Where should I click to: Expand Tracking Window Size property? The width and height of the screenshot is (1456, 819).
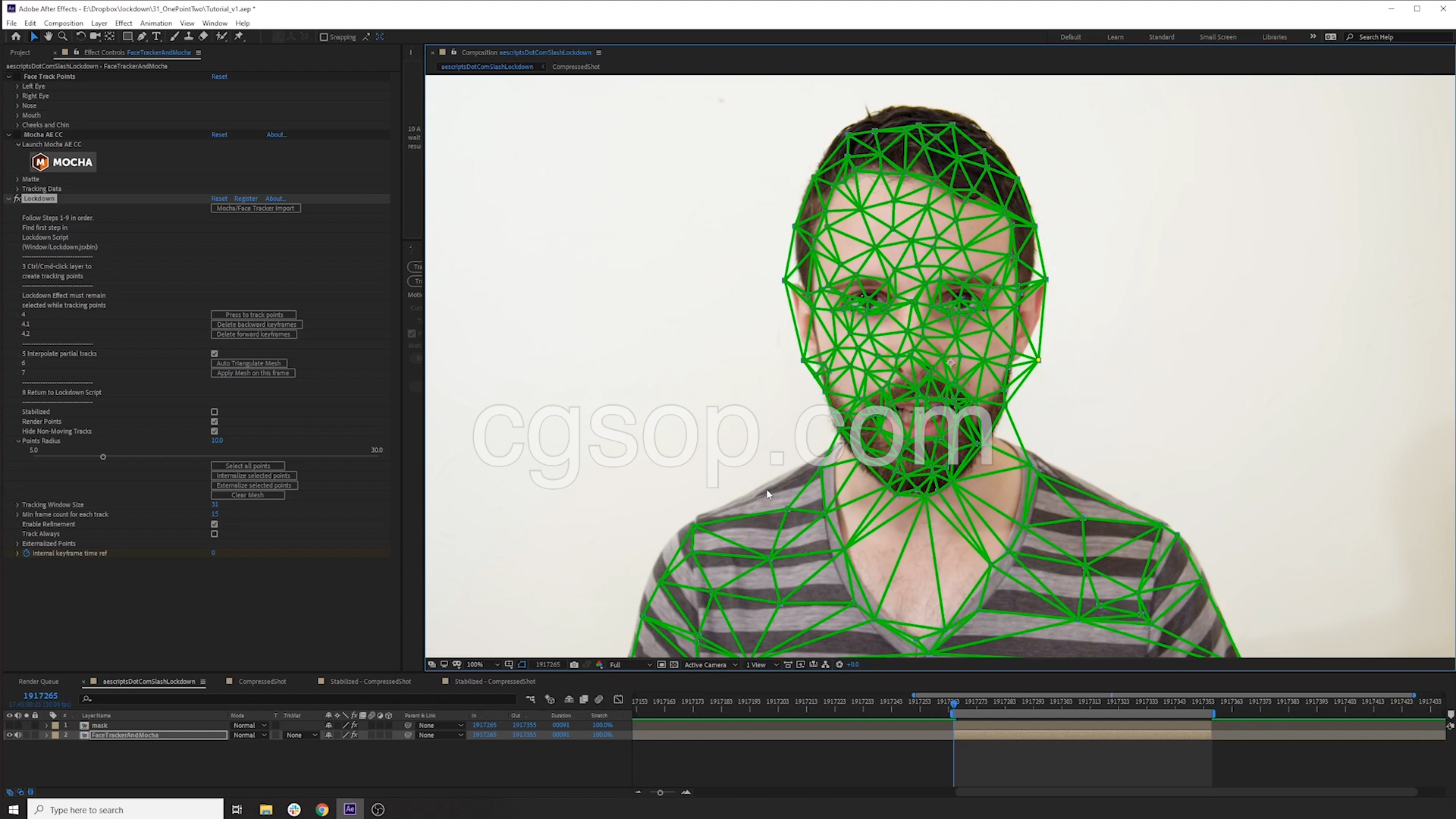pos(17,505)
